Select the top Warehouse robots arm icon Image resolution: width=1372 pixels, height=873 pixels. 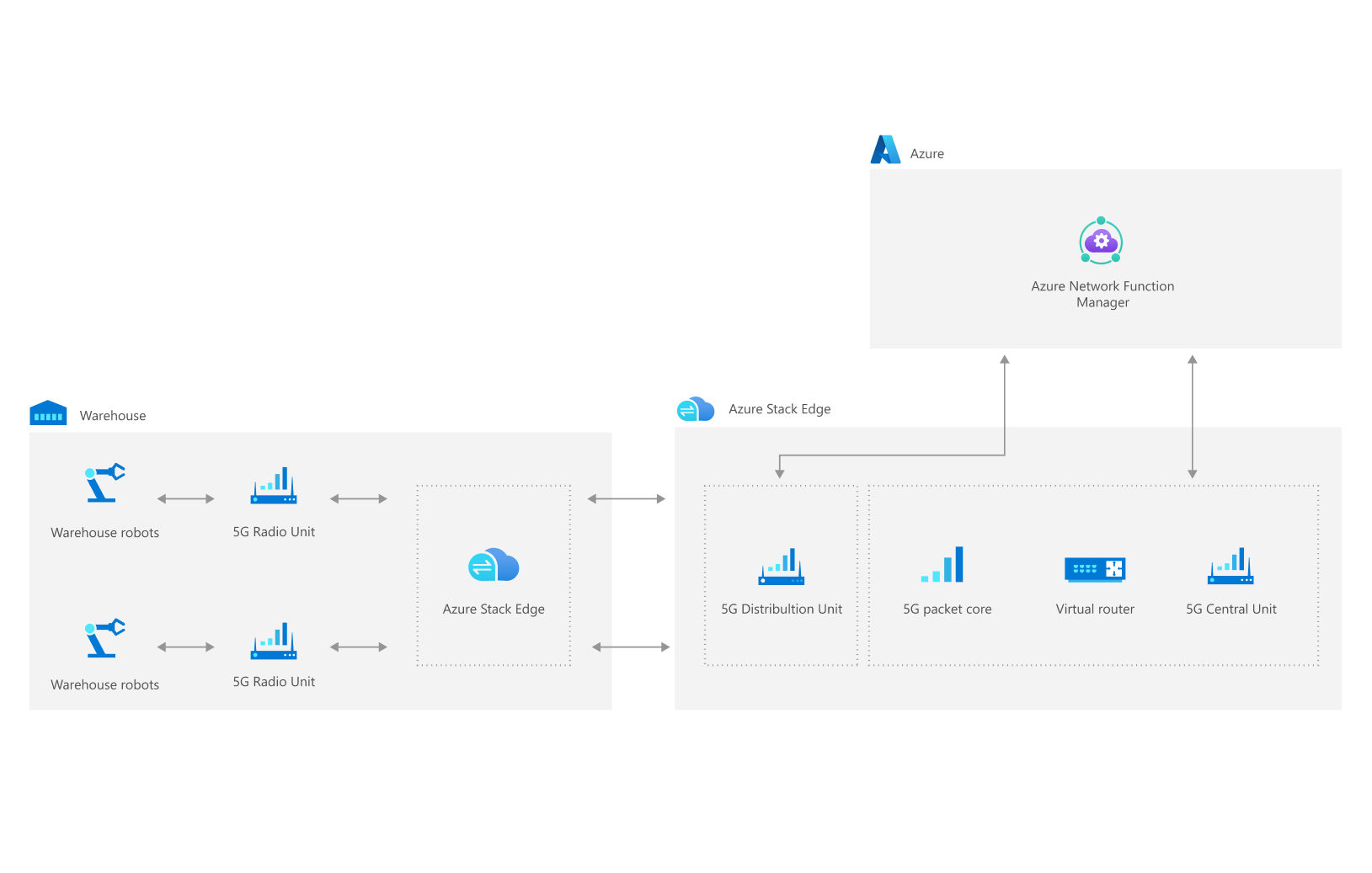click(x=104, y=482)
